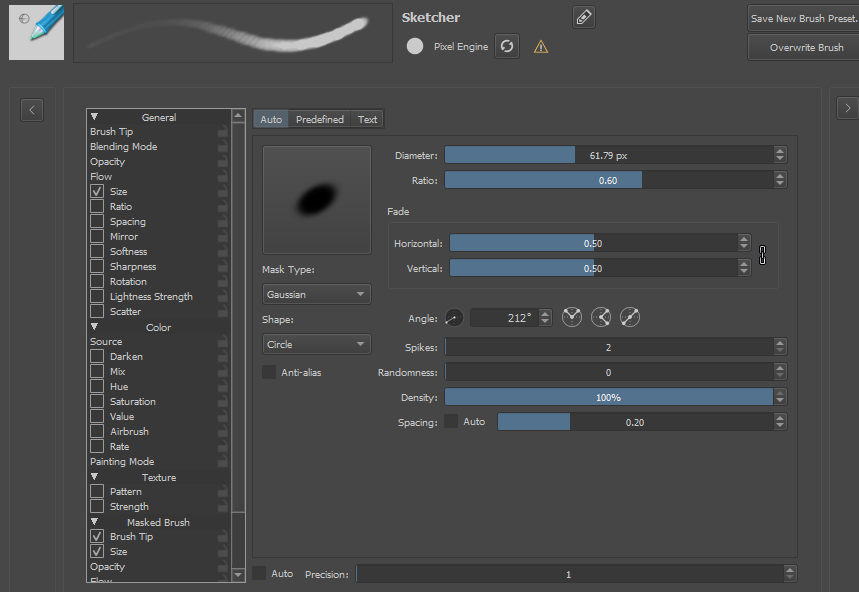Viewport: 859px width, 592px height.
Task: Switch to the Text brush tip tab
Action: point(368,119)
